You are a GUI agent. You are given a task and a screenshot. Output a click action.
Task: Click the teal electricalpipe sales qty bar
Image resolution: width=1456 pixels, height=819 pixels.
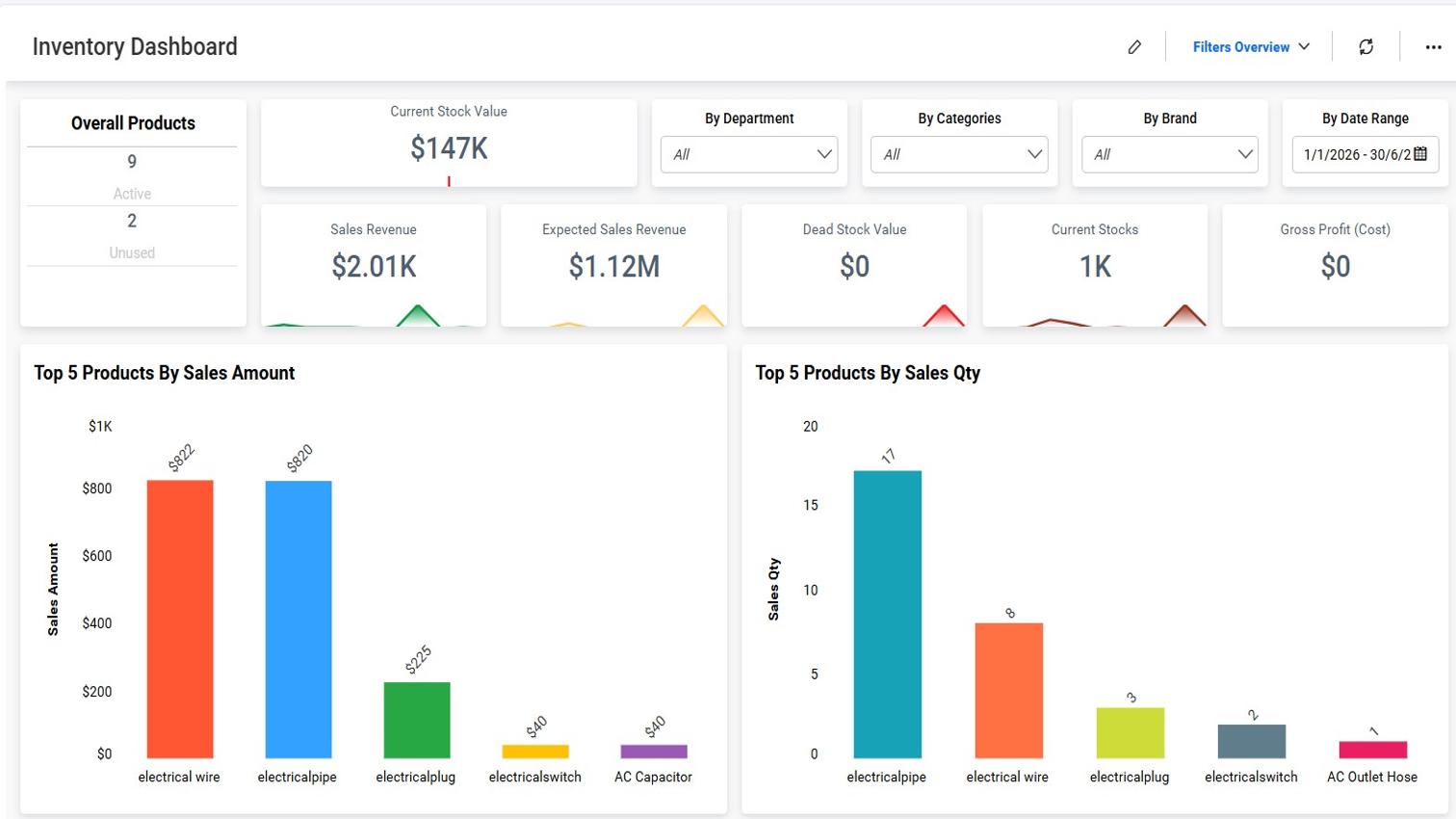pyautogui.click(x=888, y=615)
